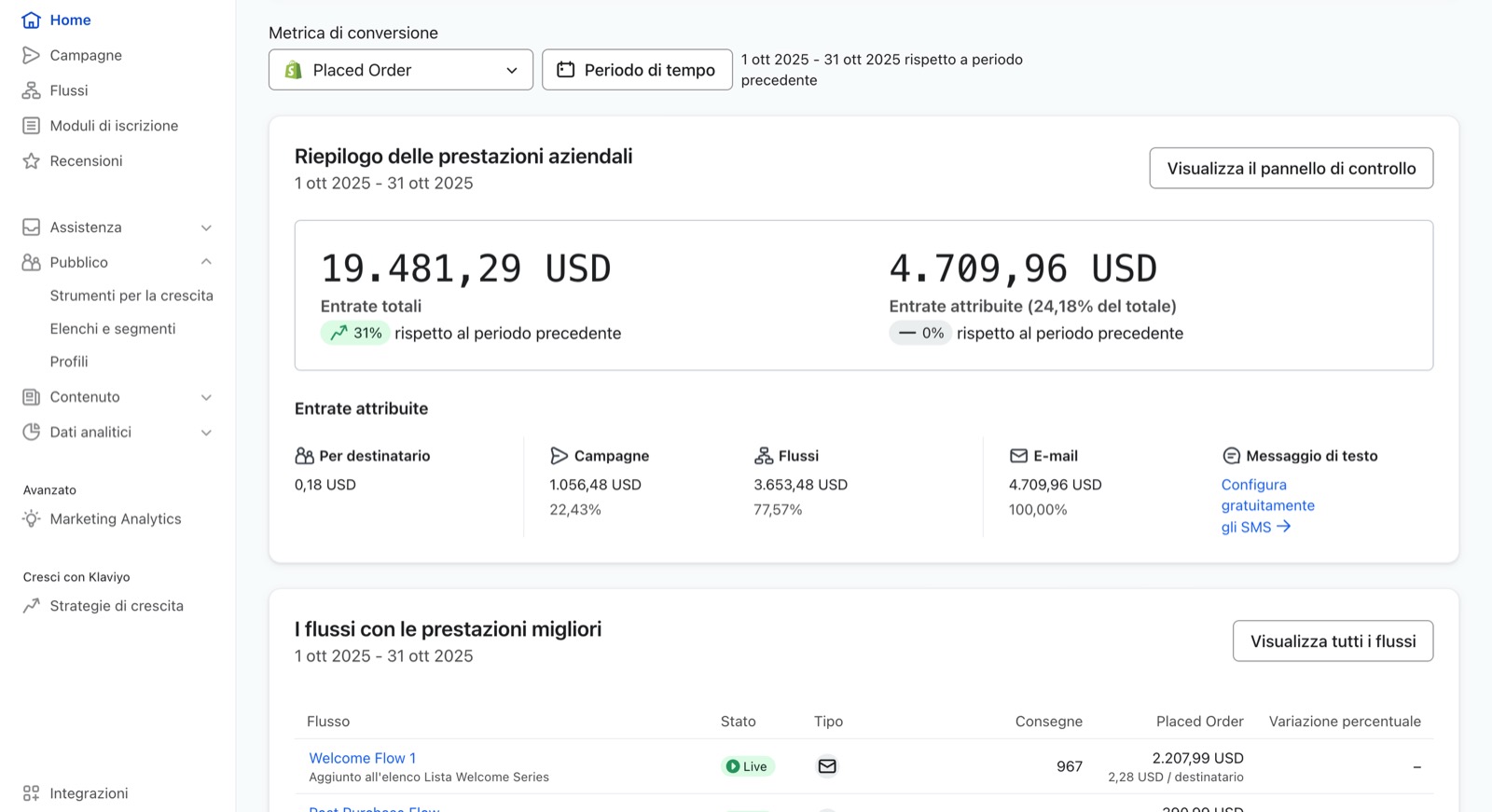Click the Marketing Analytics lightbulb icon
Viewport: 1492px width, 812px height.
[x=31, y=519]
